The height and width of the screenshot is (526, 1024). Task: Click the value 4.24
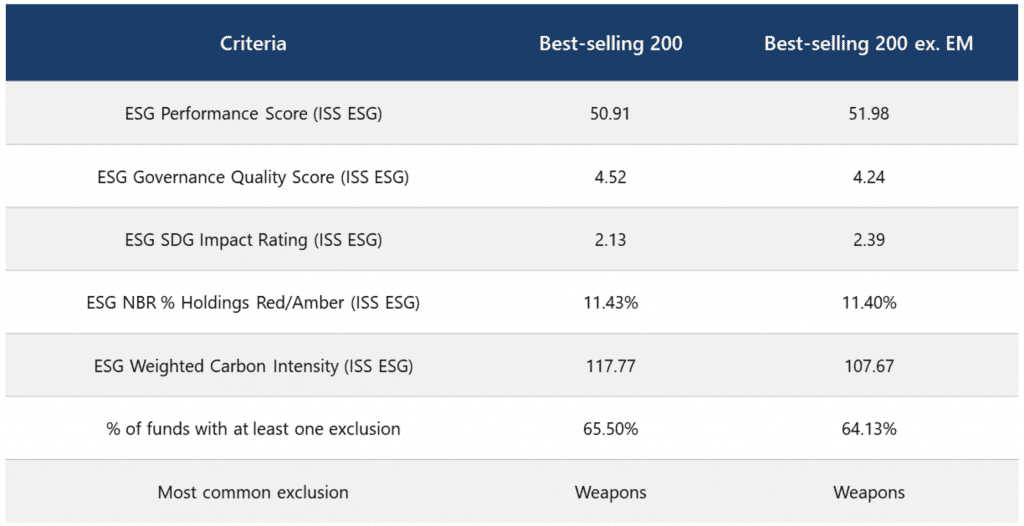pos(868,177)
